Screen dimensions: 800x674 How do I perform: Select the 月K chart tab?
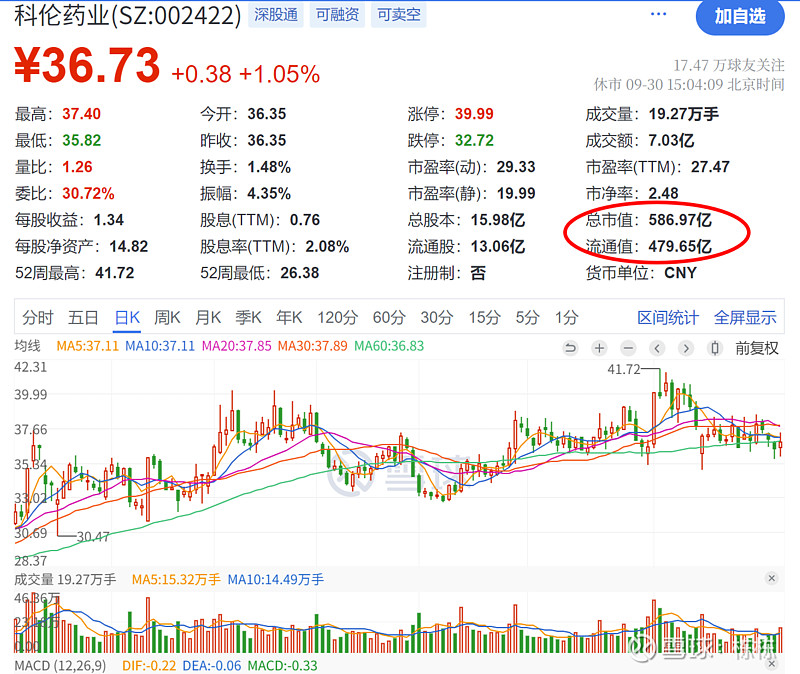[208, 317]
